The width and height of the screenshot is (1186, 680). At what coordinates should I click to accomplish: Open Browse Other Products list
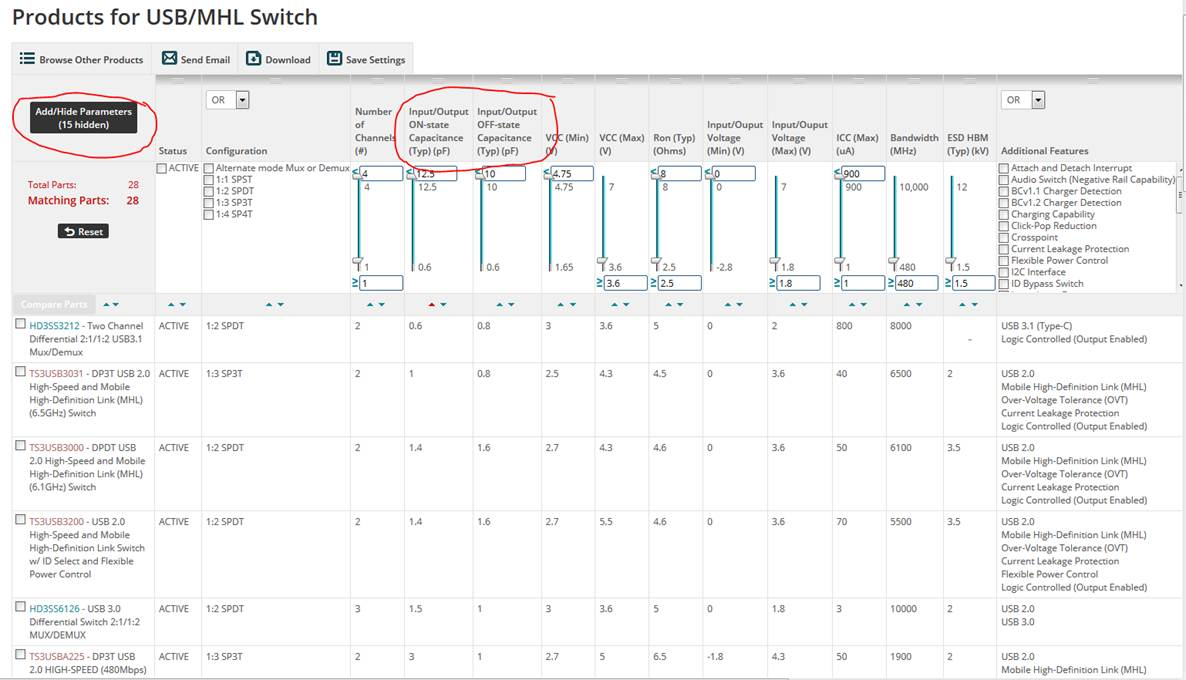(81, 59)
